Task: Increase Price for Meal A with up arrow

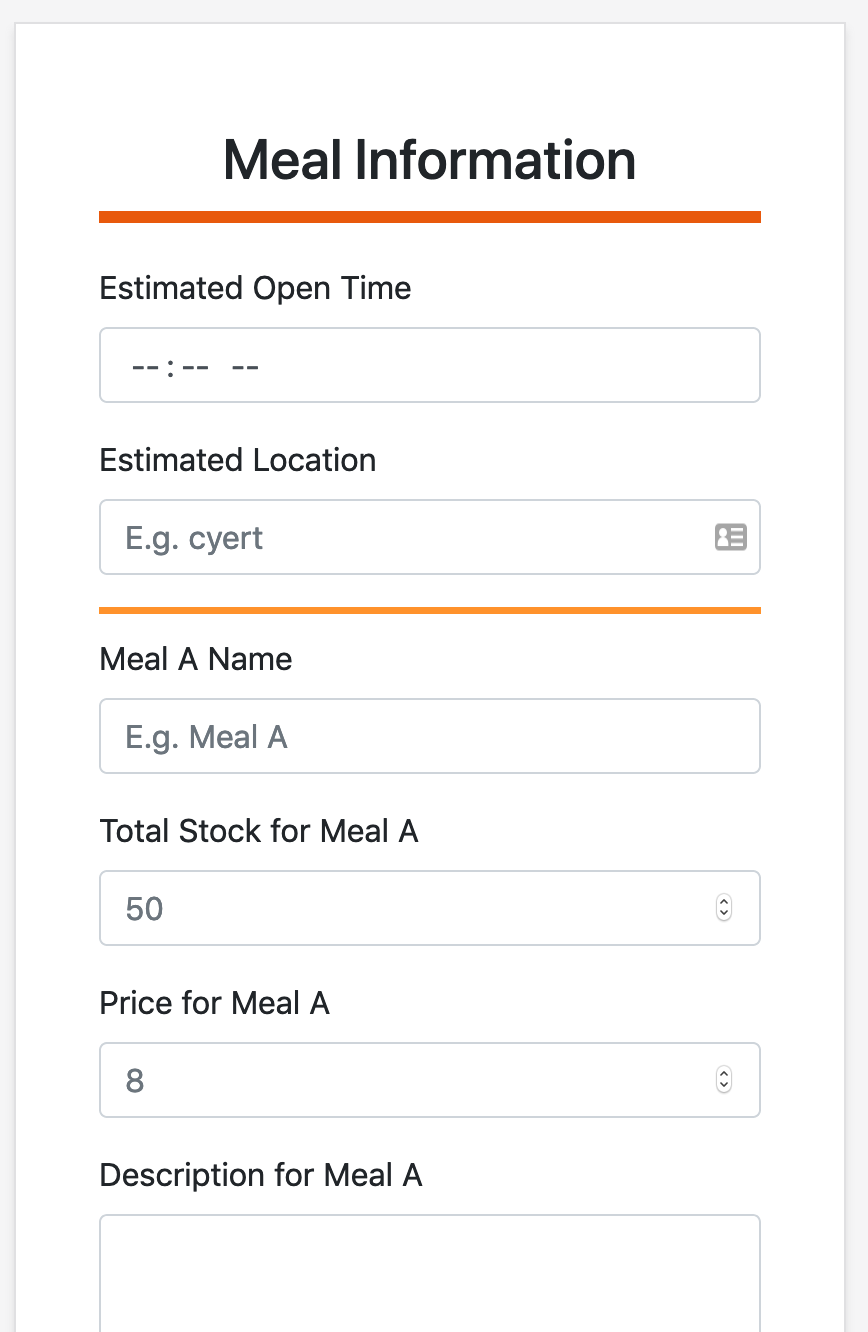Action: [x=725, y=1074]
